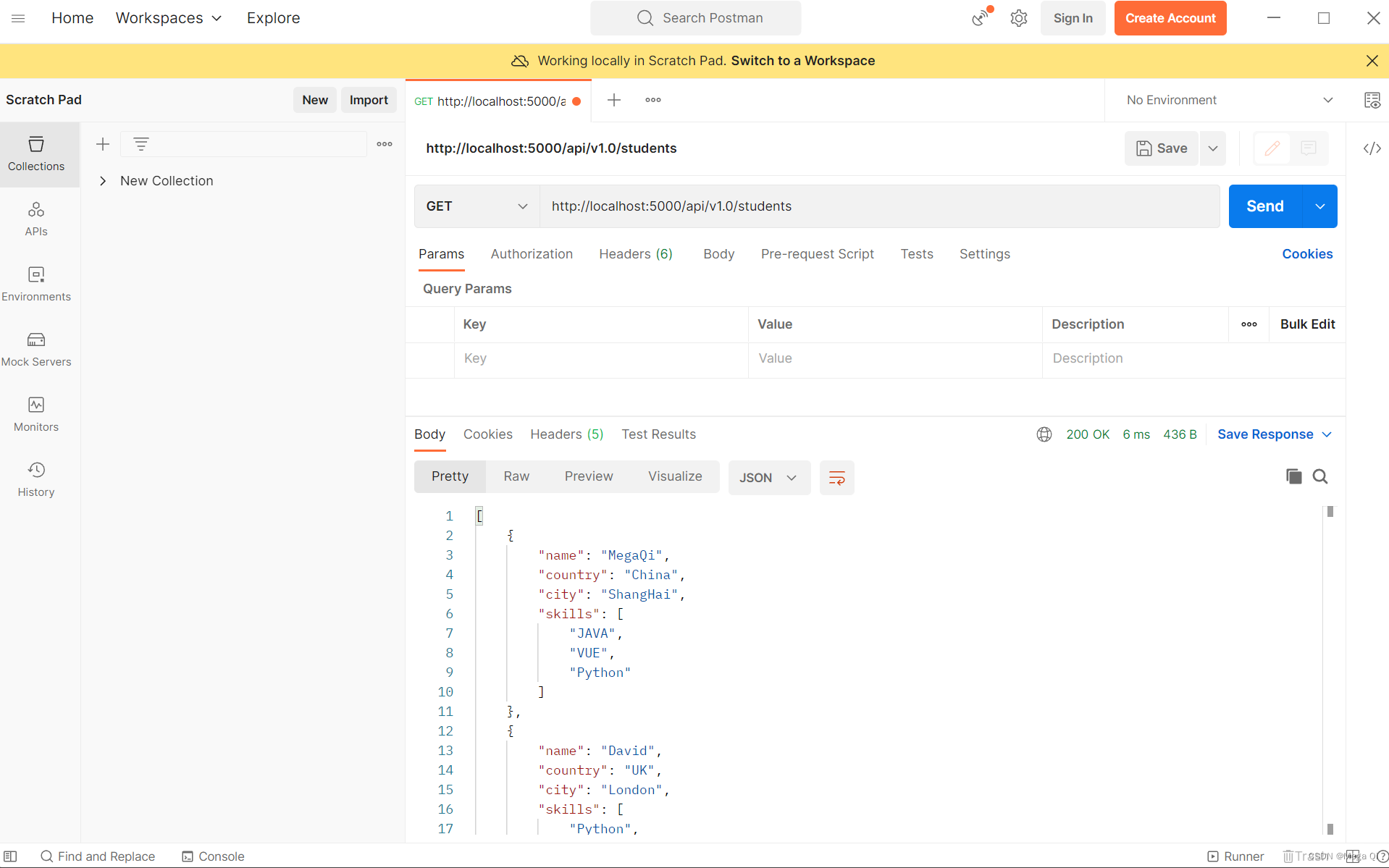The width and height of the screenshot is (1389, 868).
Task: Click the edit pencil icon
Action: [1272, 148]
